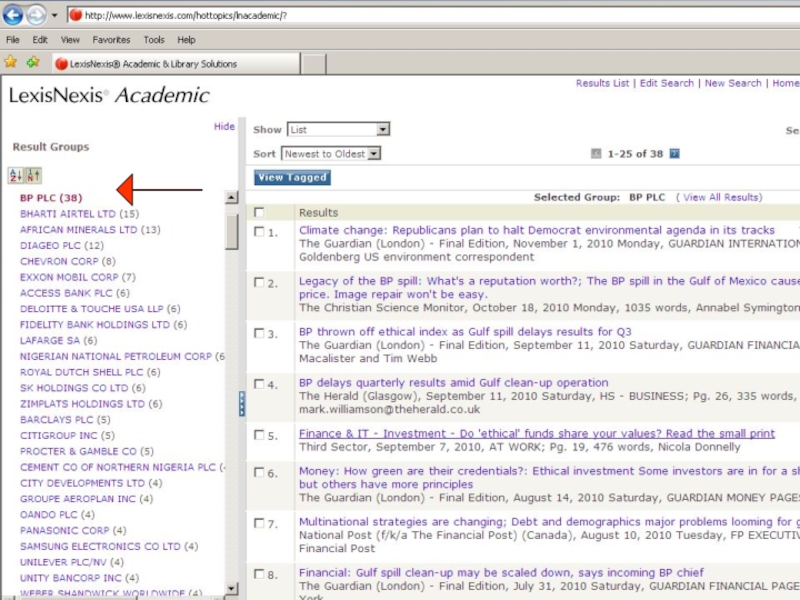The width and height of the screenshot is (800, 600).
Task: Open the Favorites star icon
Action: (11, 63)
